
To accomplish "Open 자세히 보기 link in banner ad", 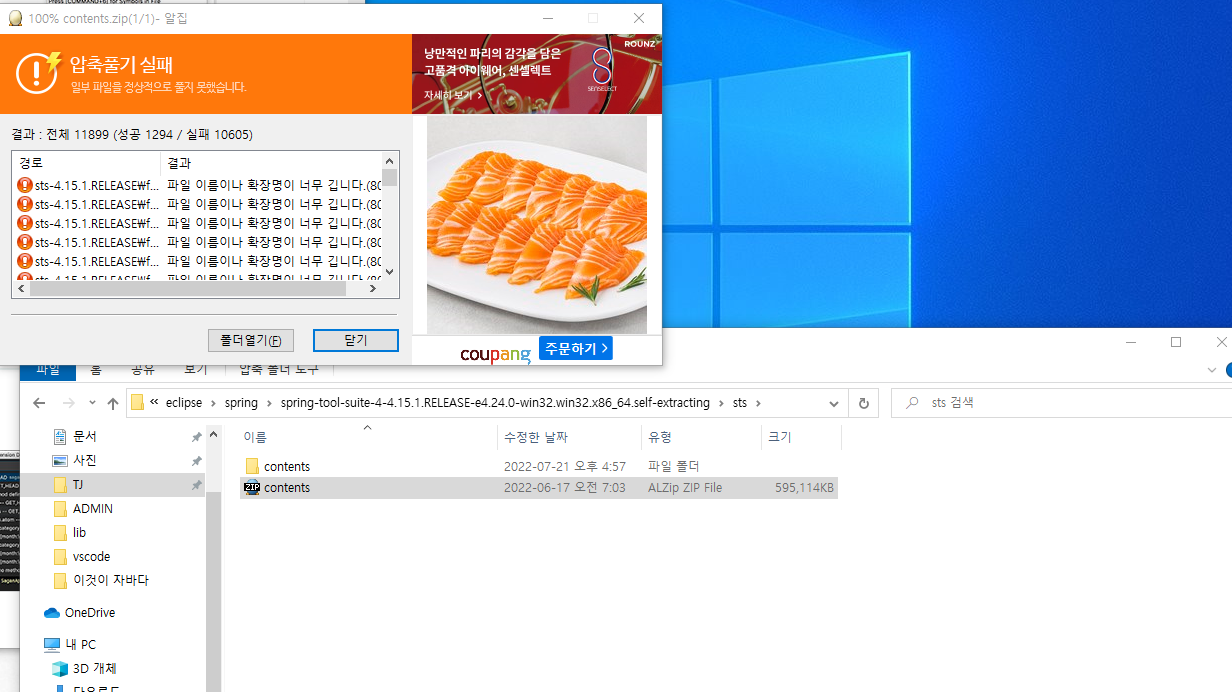I will tap(453, 95).
